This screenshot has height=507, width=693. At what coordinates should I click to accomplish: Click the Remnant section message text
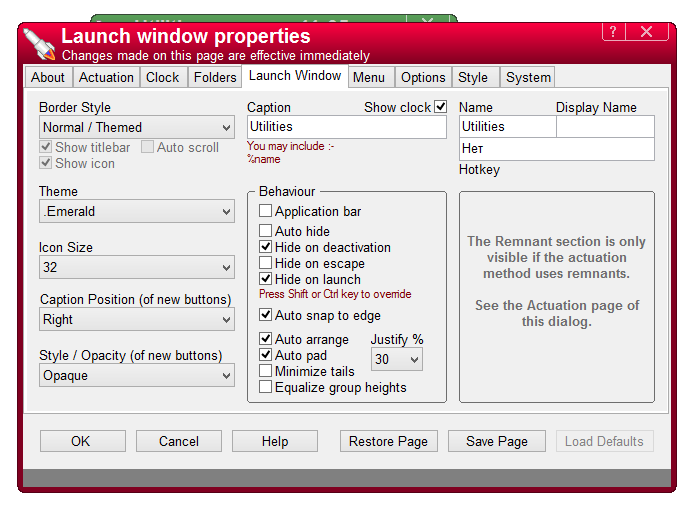coord(557,281)
